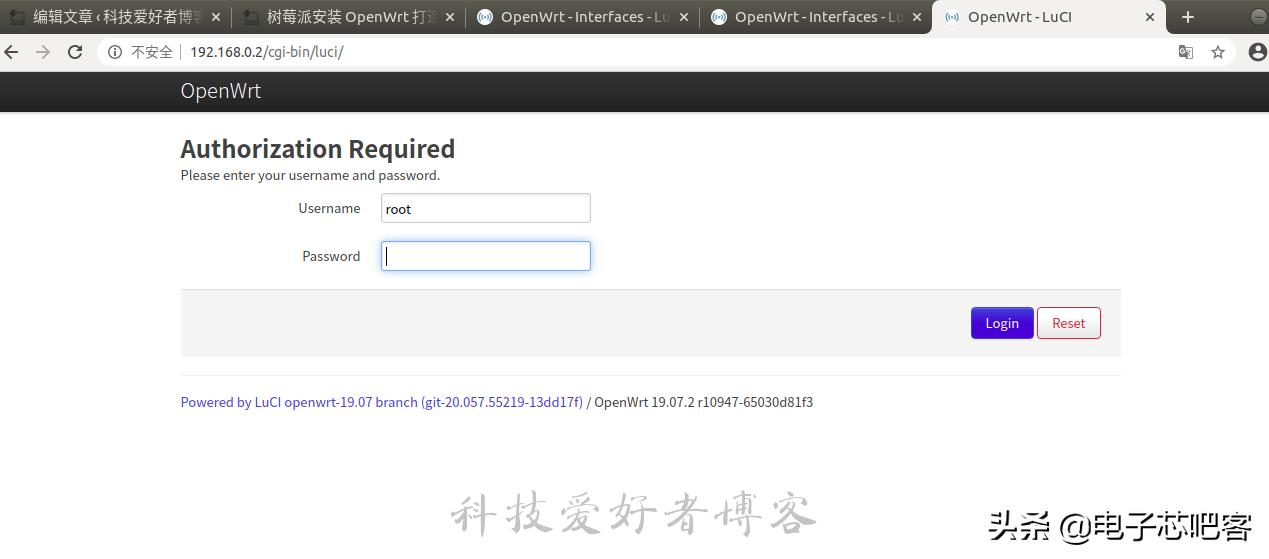Open the Powered by LuCI openwrt-19.07 link

pos(381,402)
